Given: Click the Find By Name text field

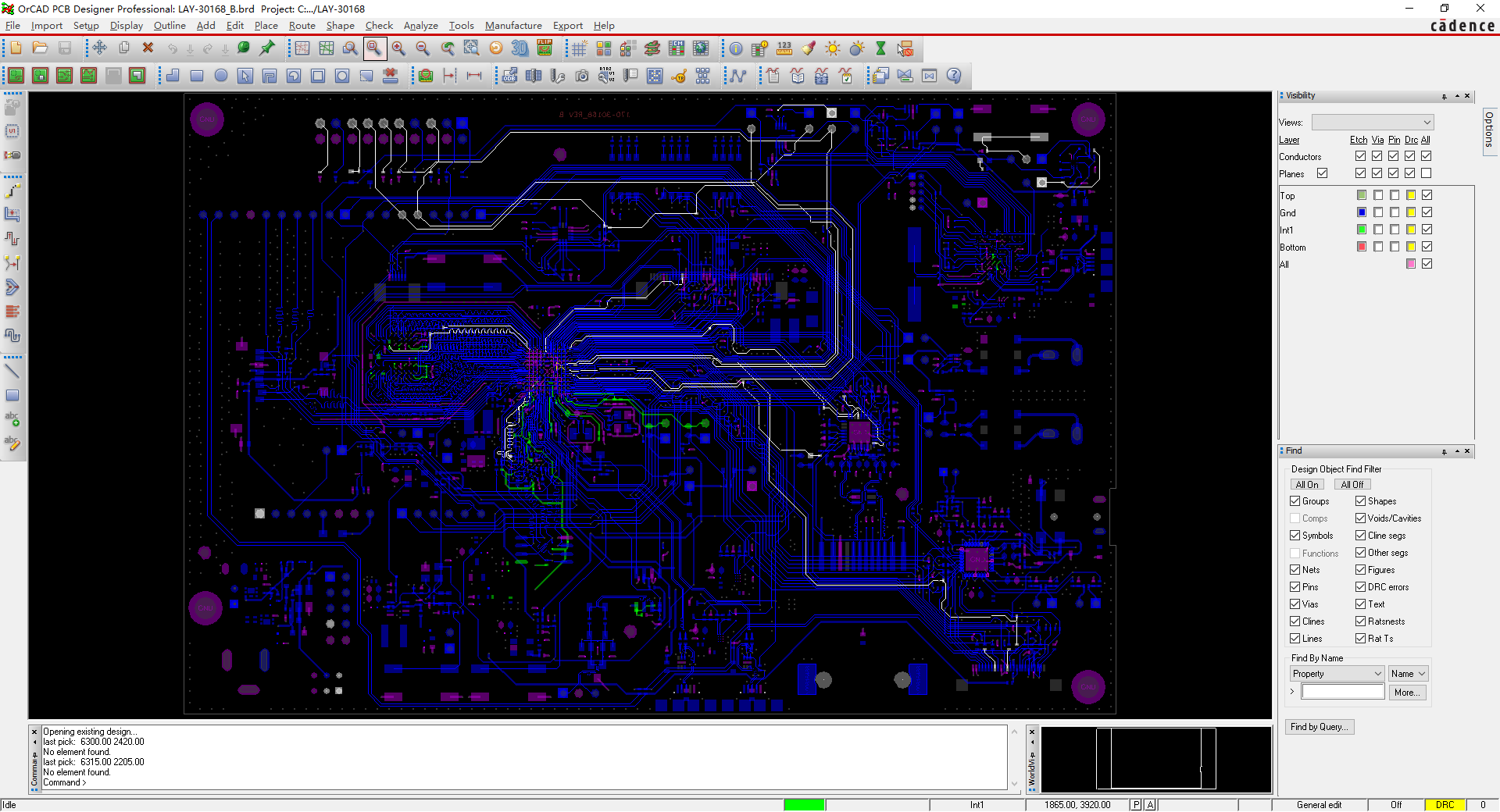Looking at the screenshot, I should (1342, 693).
